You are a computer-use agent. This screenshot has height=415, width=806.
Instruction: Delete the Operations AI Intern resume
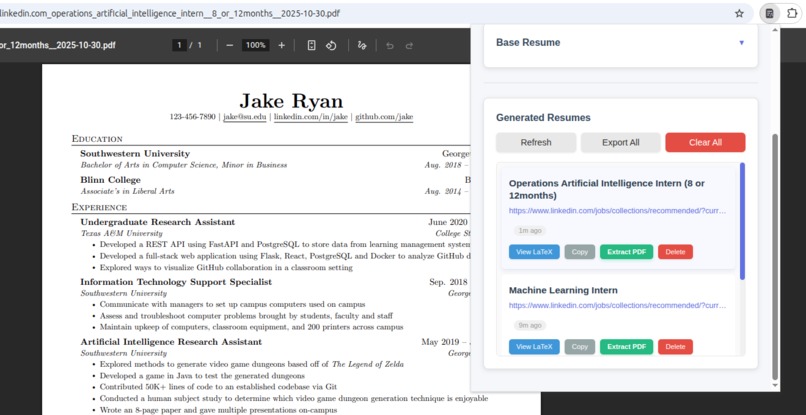tap(675, 252)
